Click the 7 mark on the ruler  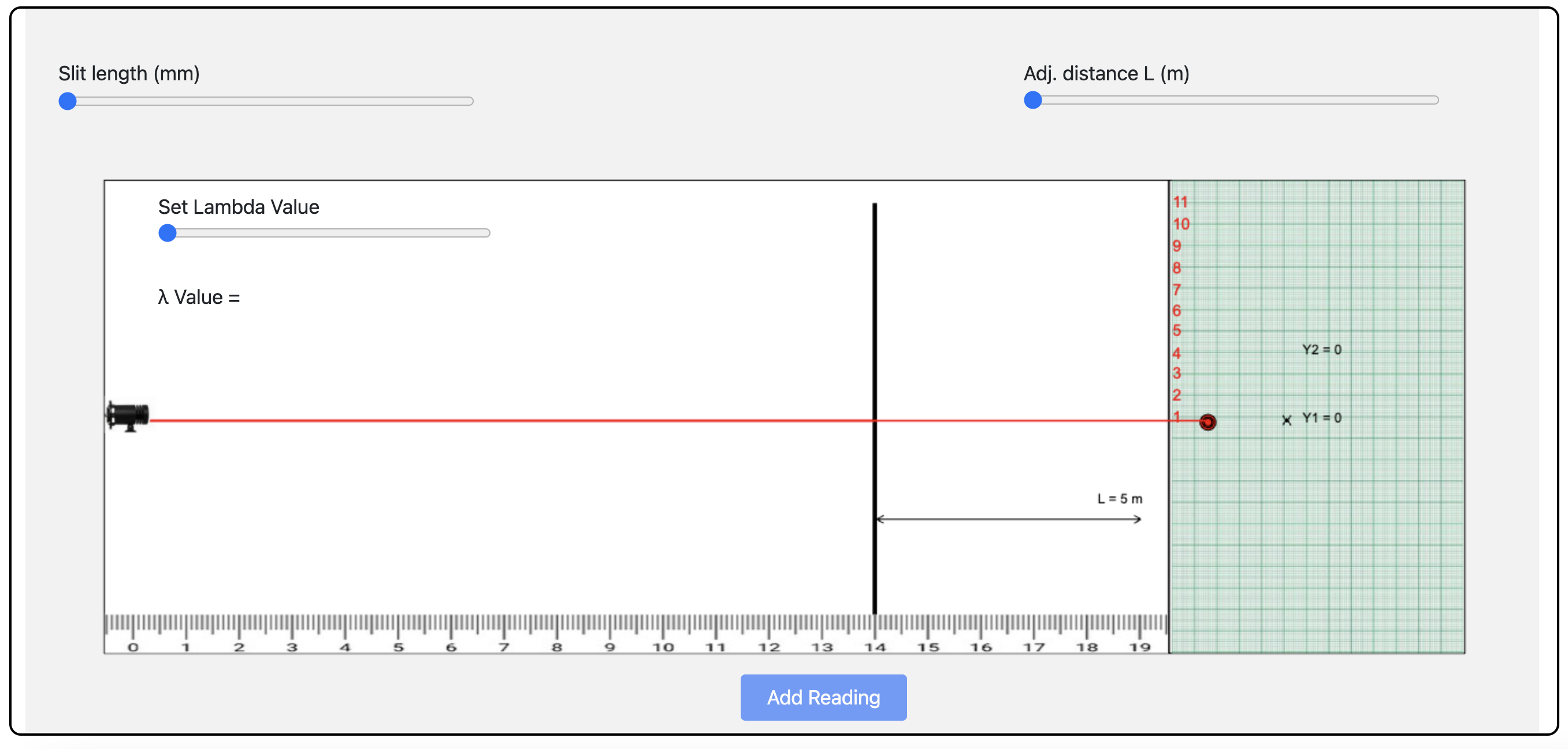(x=504, y=647)
